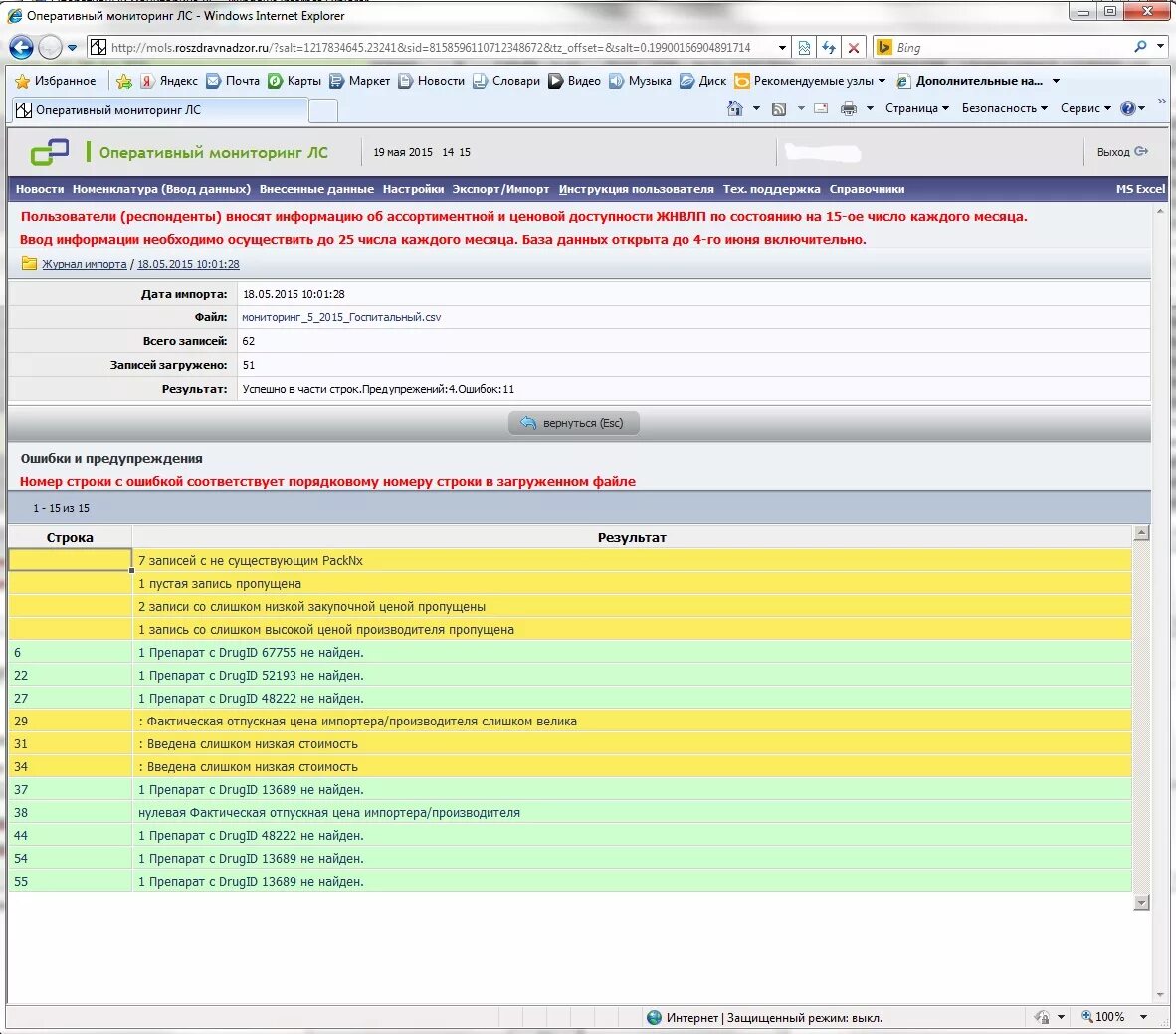1176x1034 pixels.
Task: Stop loading with the red X icon
Action: (x=854, y=48)
